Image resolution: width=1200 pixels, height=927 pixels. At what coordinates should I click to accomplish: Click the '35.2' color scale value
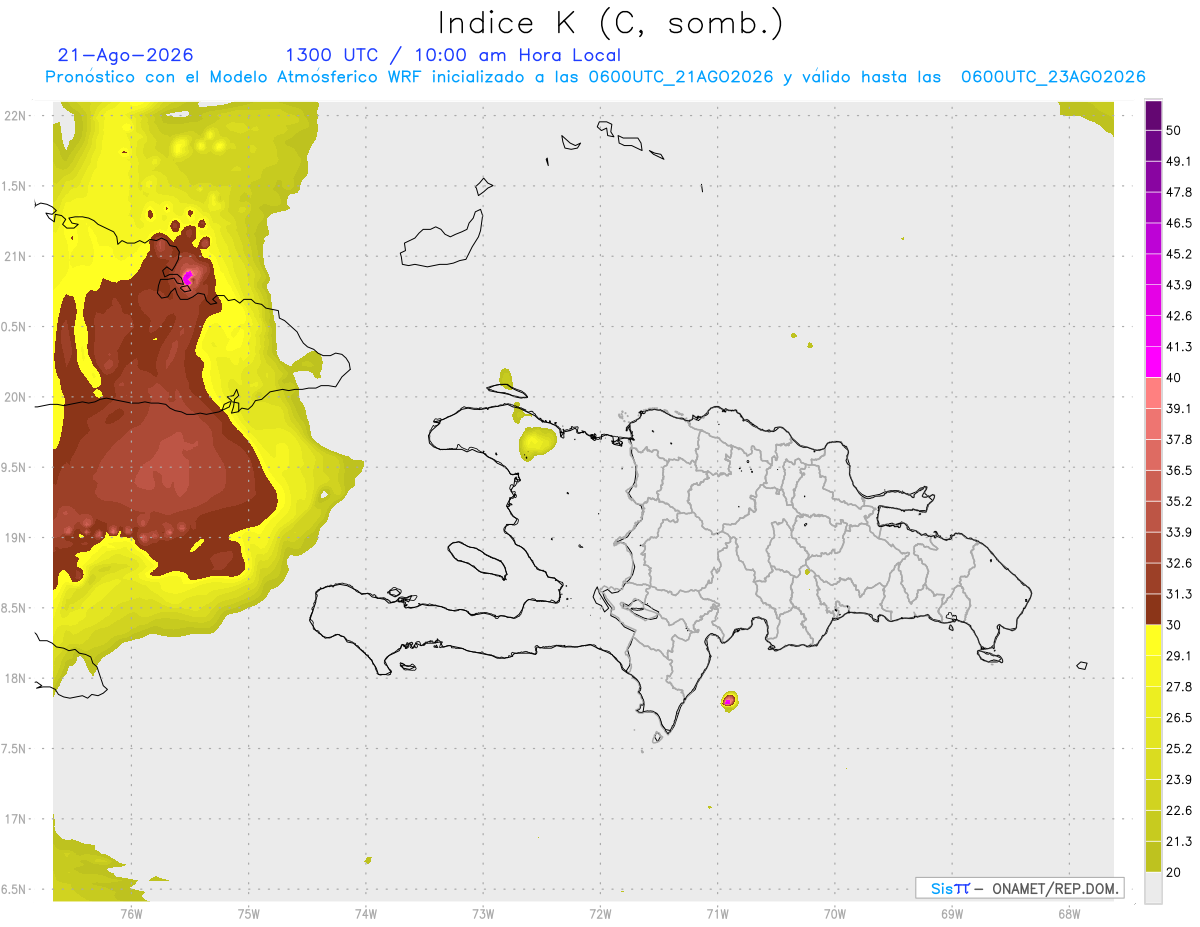click(1180, 501)
